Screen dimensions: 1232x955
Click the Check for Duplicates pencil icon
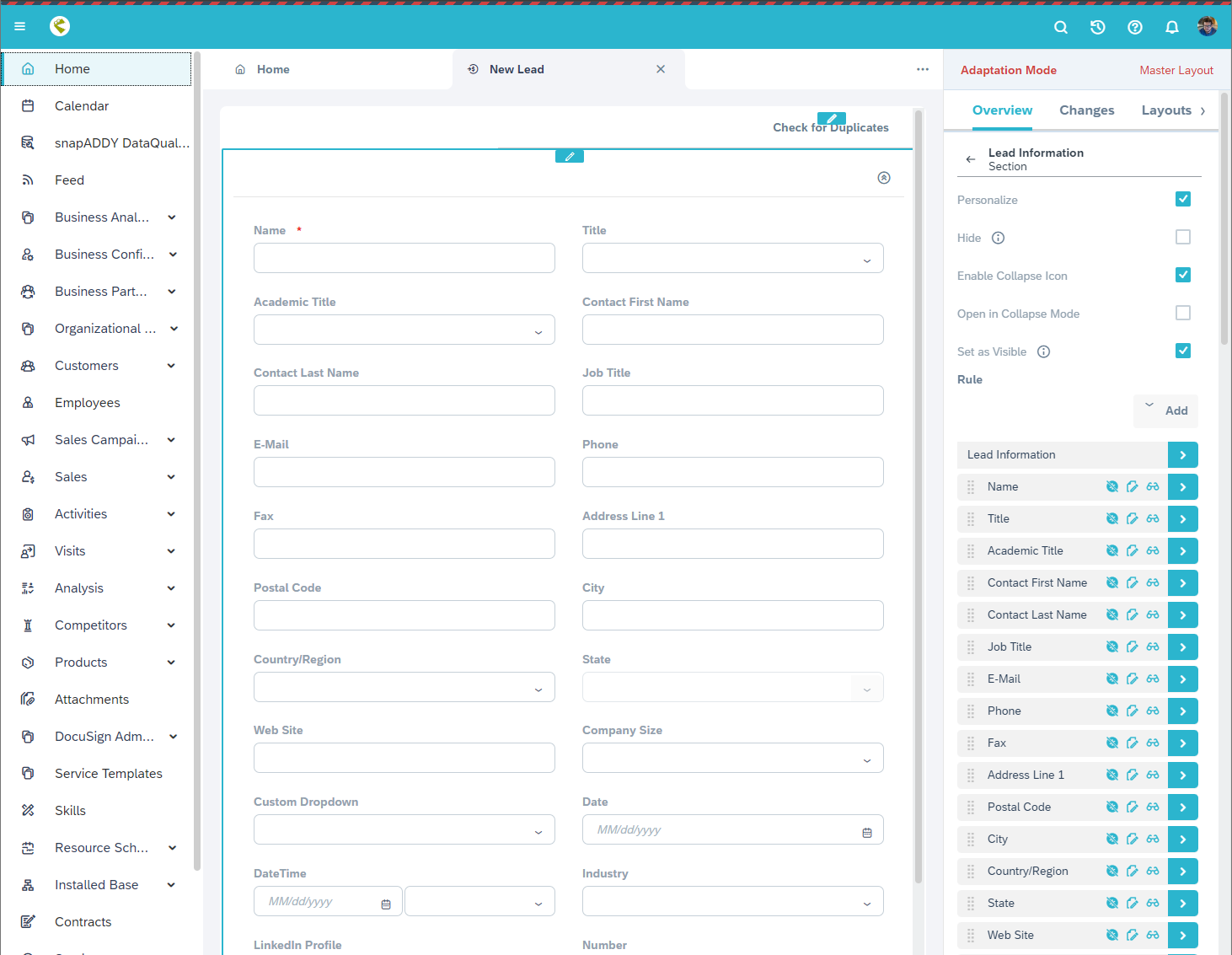pyautogui.click(x=831, y=118)
